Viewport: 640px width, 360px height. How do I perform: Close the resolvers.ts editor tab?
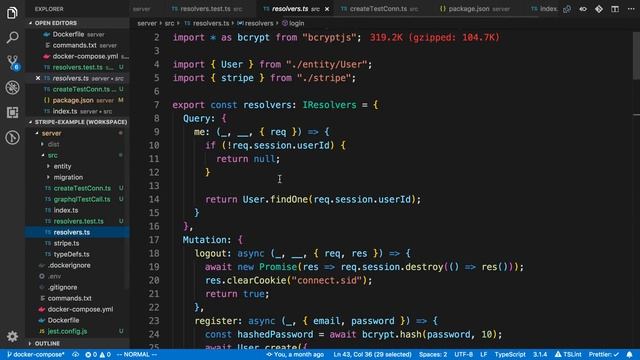click(x=327, y=9)
